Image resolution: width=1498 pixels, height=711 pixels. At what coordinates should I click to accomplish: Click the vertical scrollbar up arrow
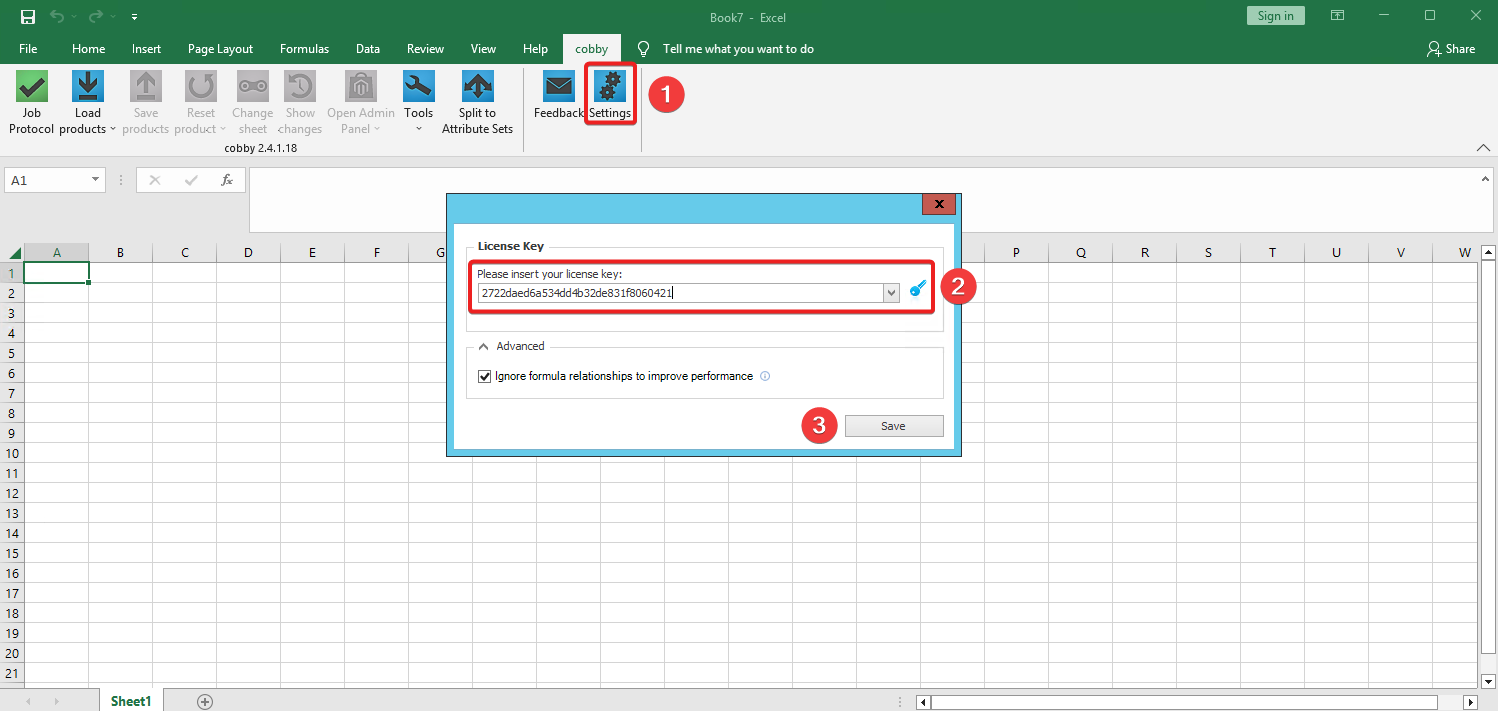pyautogui.click(x=1488, y=253)
